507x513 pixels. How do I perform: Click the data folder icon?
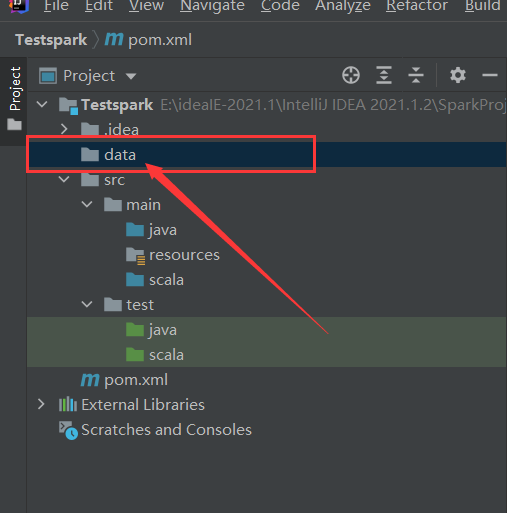pyautogui.click(x=90, y=154)
